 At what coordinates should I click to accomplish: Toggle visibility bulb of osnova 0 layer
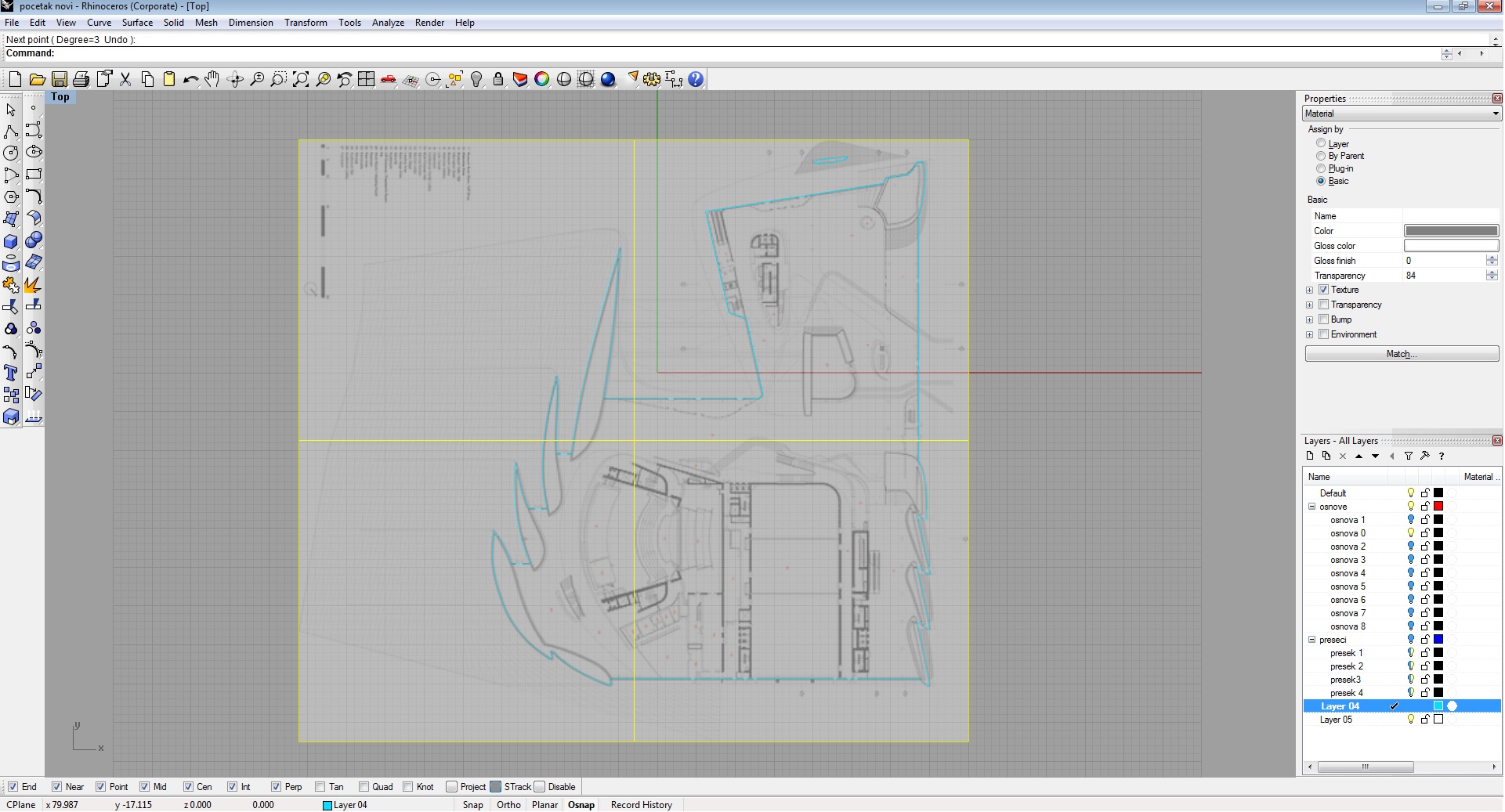pyautogui.click(x=1411, y=533)
